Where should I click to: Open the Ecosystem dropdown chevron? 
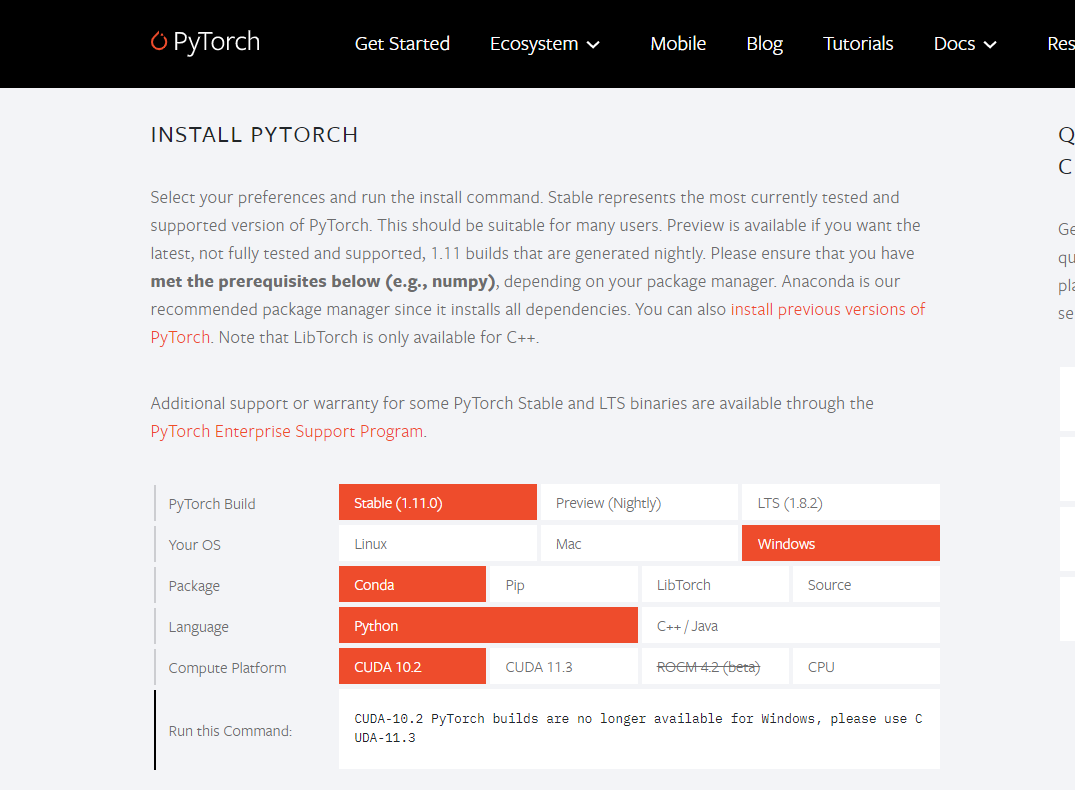595,45
